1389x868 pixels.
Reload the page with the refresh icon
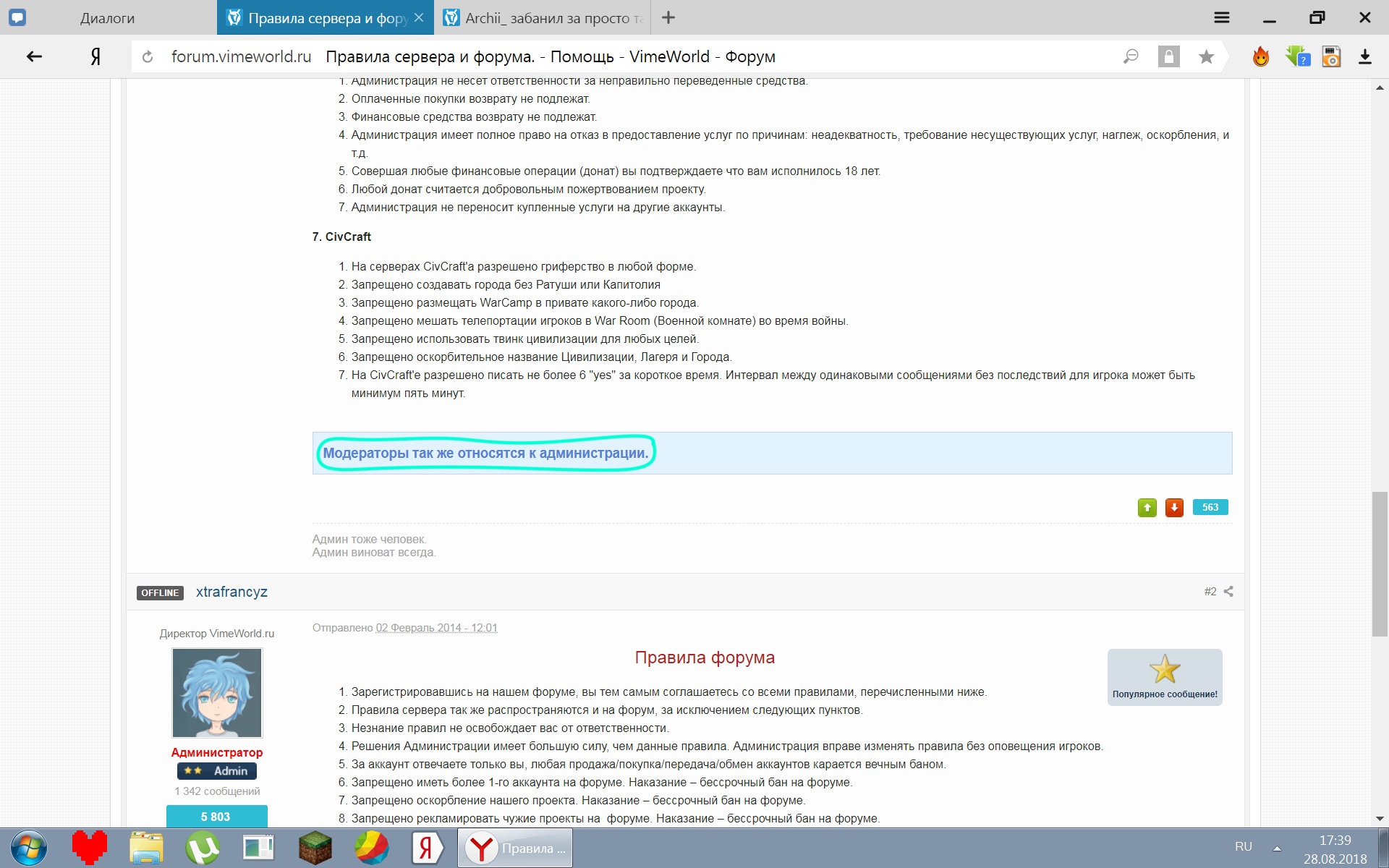(148, 56)
